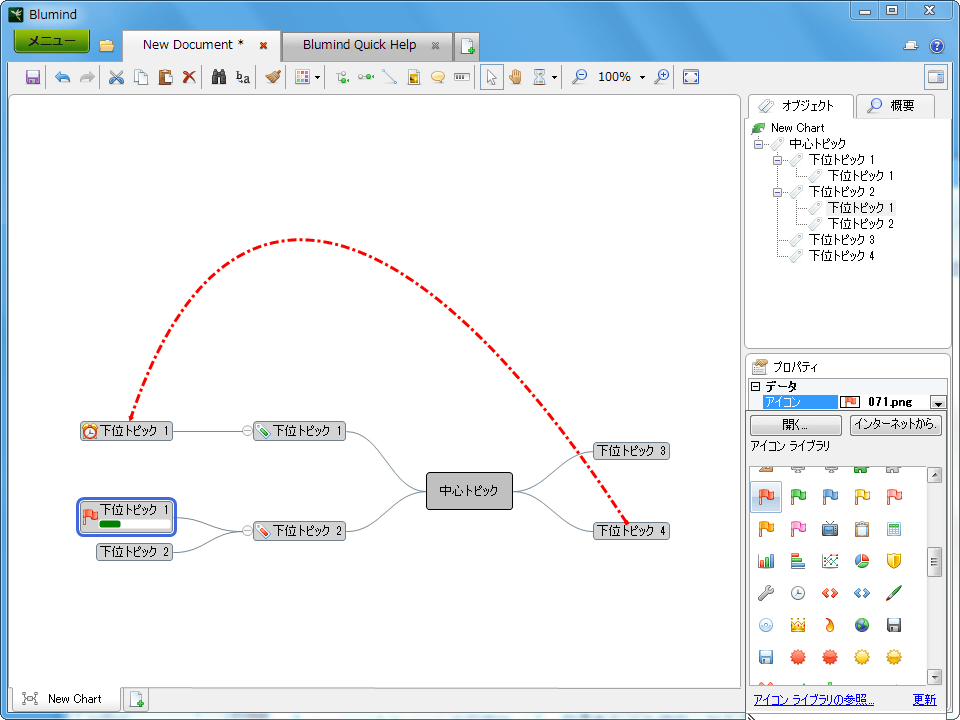This screenshot has height=720, width=960.
Task: Click the Format Painter brush icon
Action: click(x=273, y=77)
